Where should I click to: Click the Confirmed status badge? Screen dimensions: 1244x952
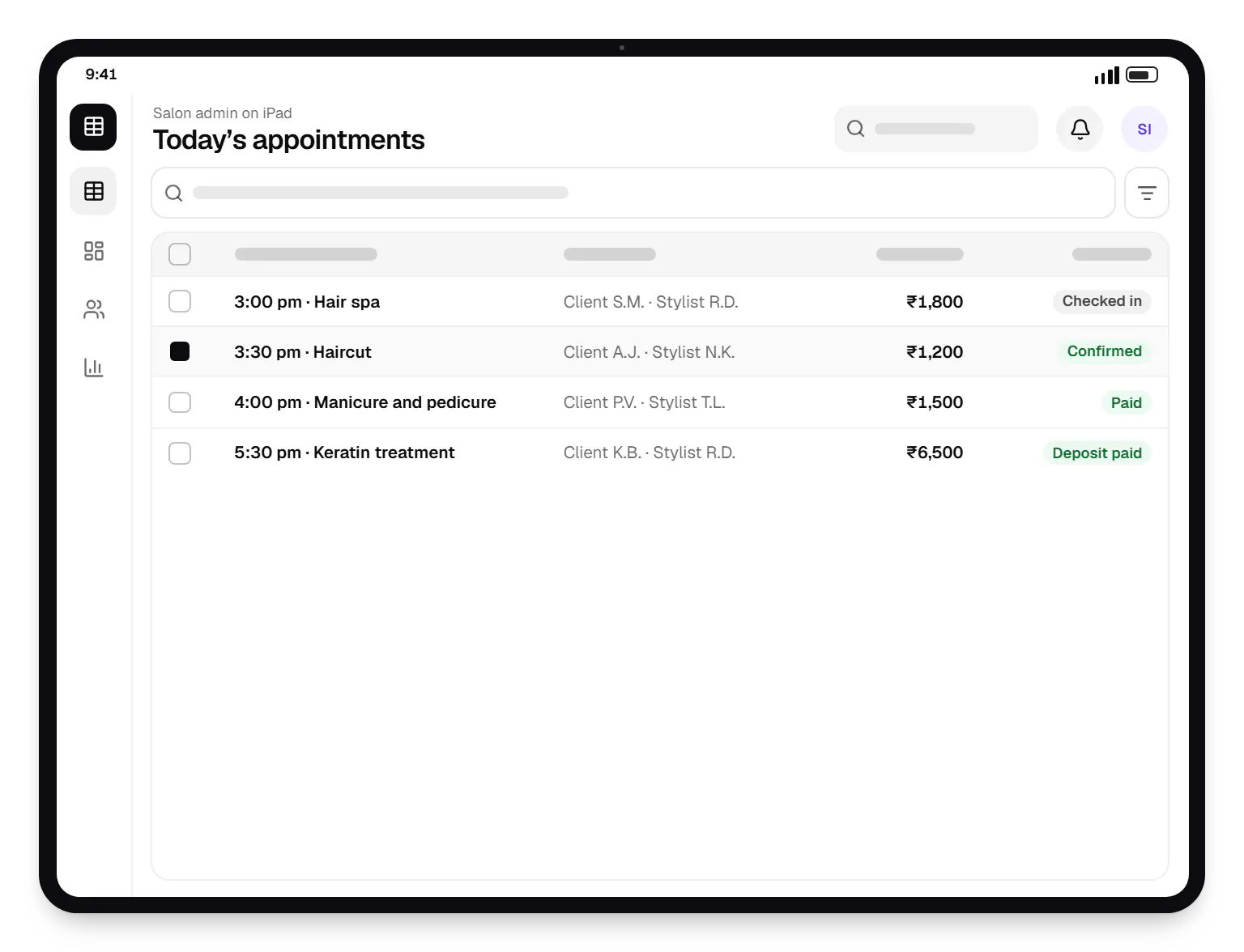pos(1104,351)
